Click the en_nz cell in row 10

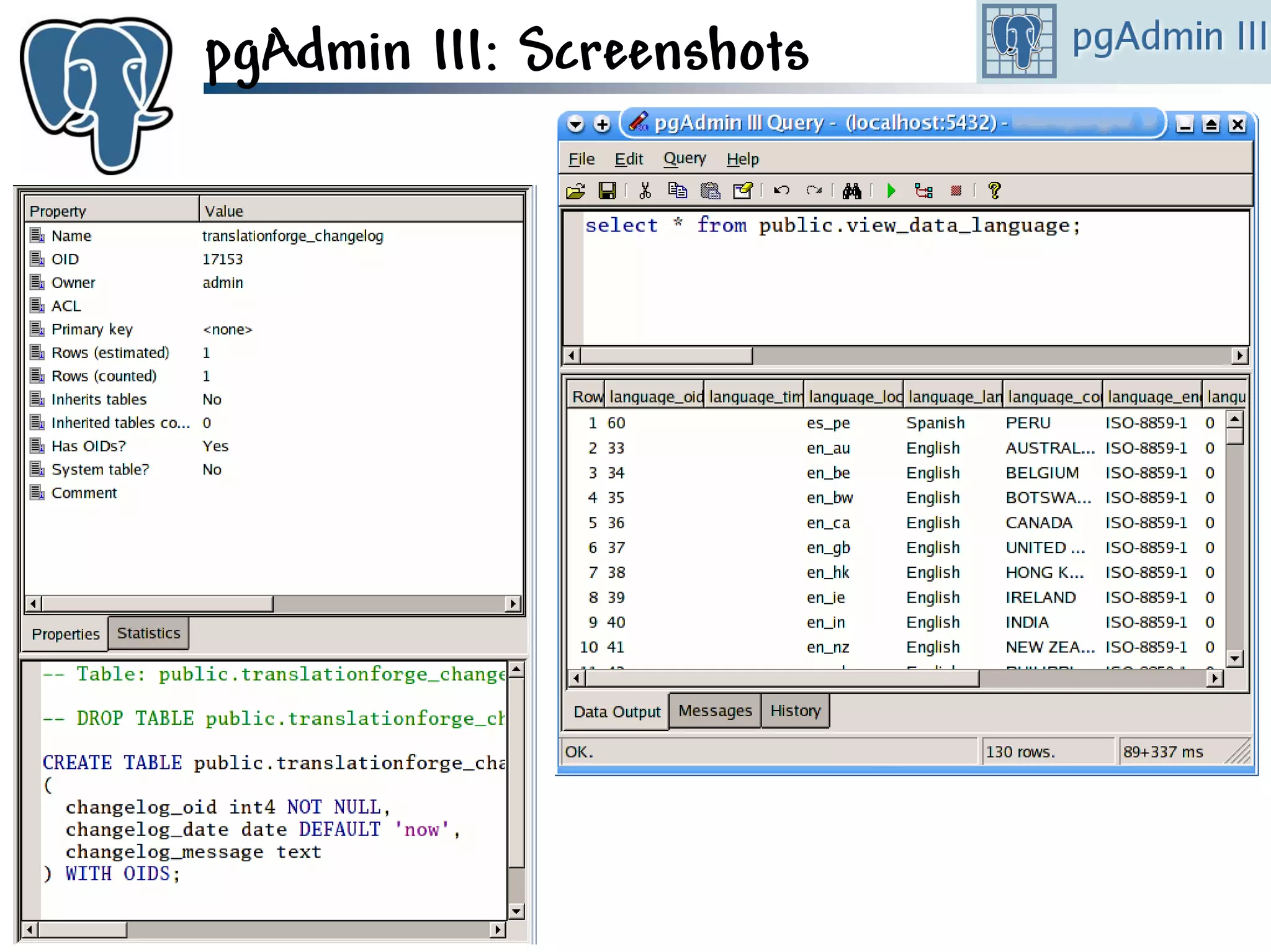point(828,647)
